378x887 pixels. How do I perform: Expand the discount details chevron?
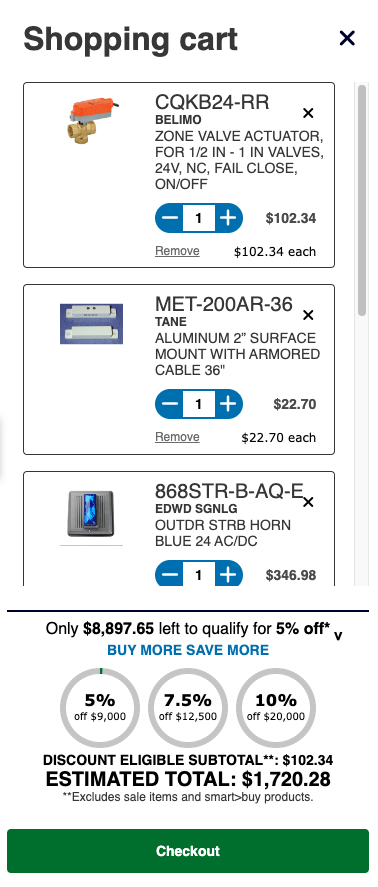coord(338,636)
